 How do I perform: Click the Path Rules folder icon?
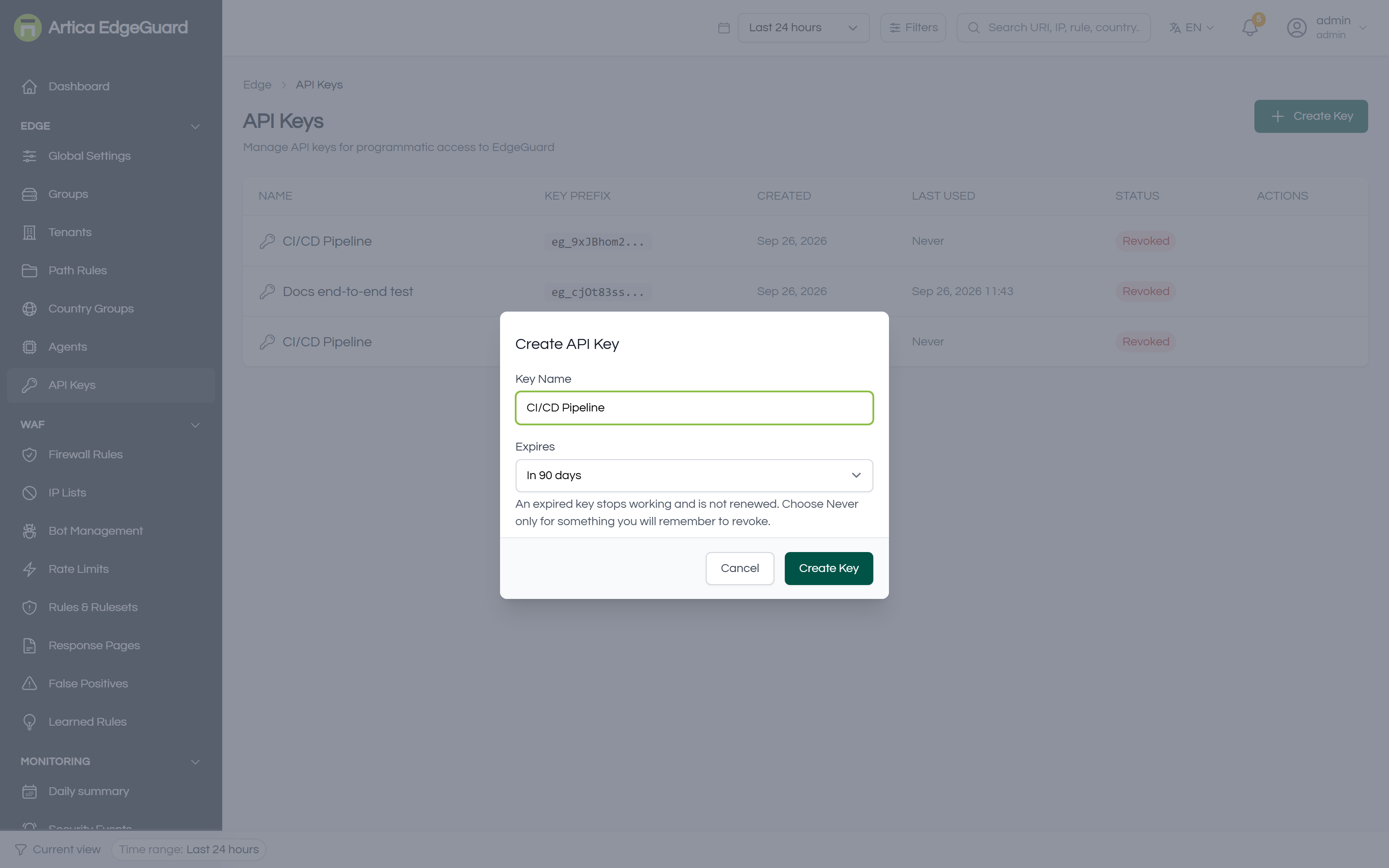pyautogui.click(x=29, y=271)
